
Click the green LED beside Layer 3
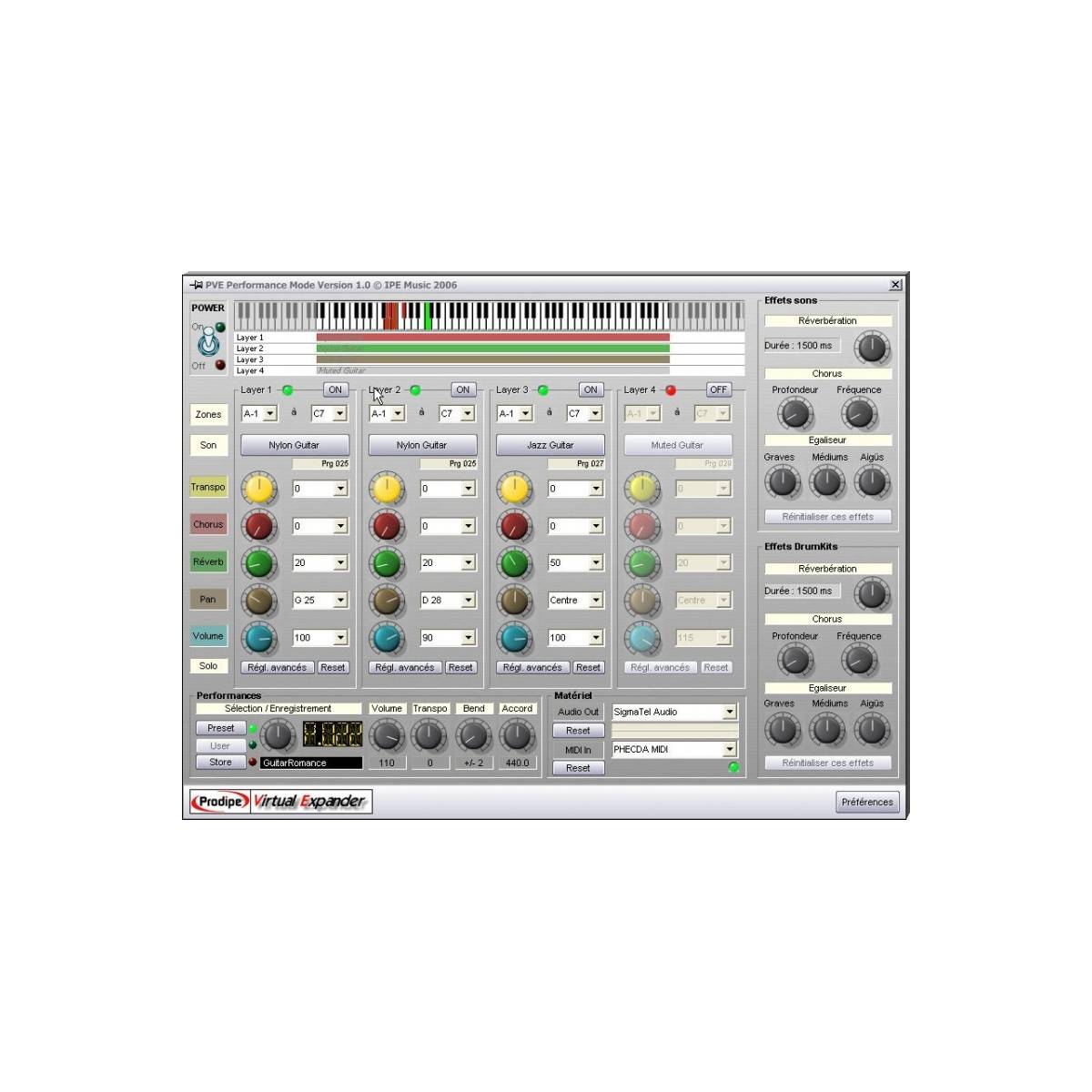(x=543, y=390)
